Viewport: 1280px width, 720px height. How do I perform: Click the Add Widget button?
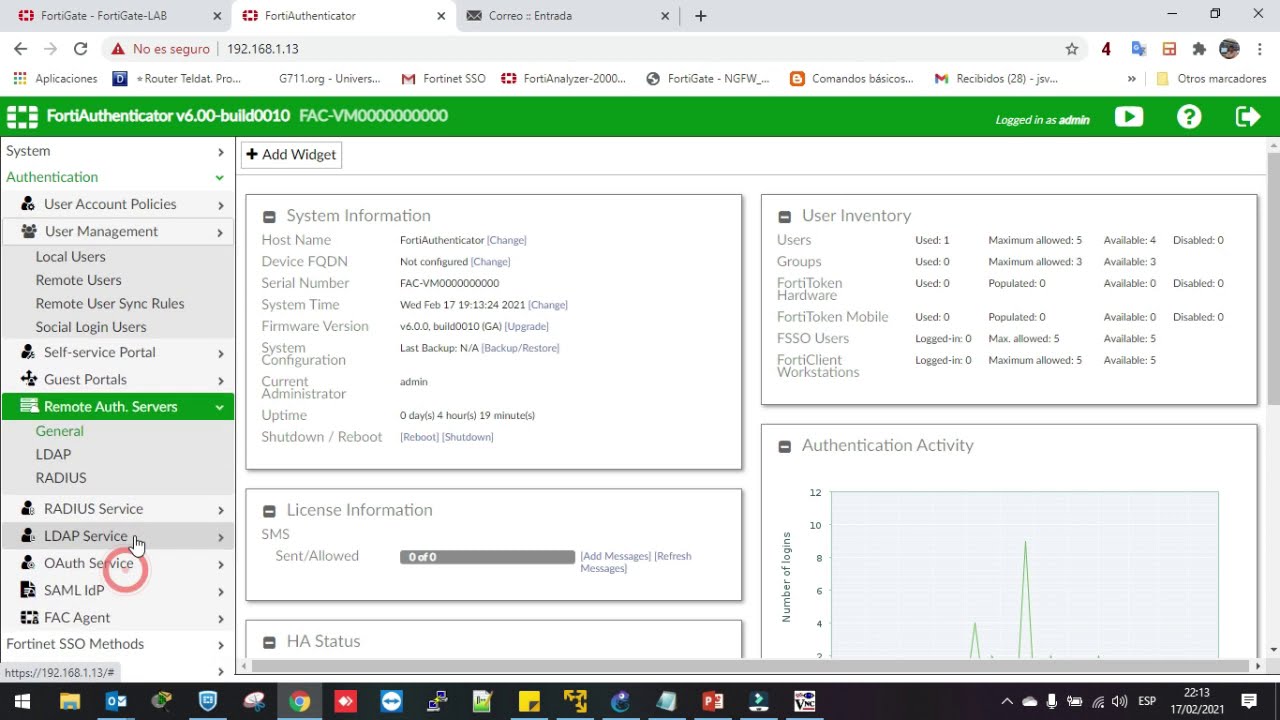pos(291,155)
